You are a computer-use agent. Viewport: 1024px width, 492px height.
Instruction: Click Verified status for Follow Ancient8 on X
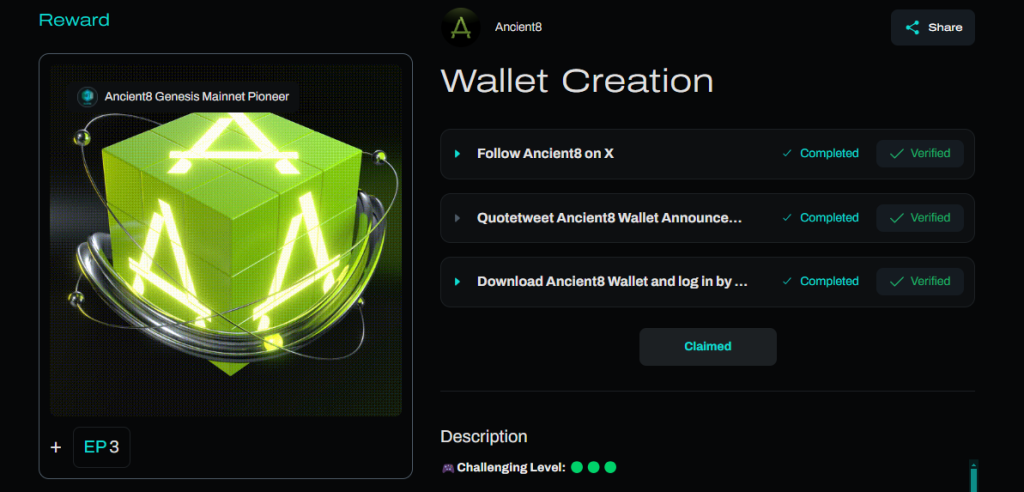pyautogui.click(x=920, y=154)
